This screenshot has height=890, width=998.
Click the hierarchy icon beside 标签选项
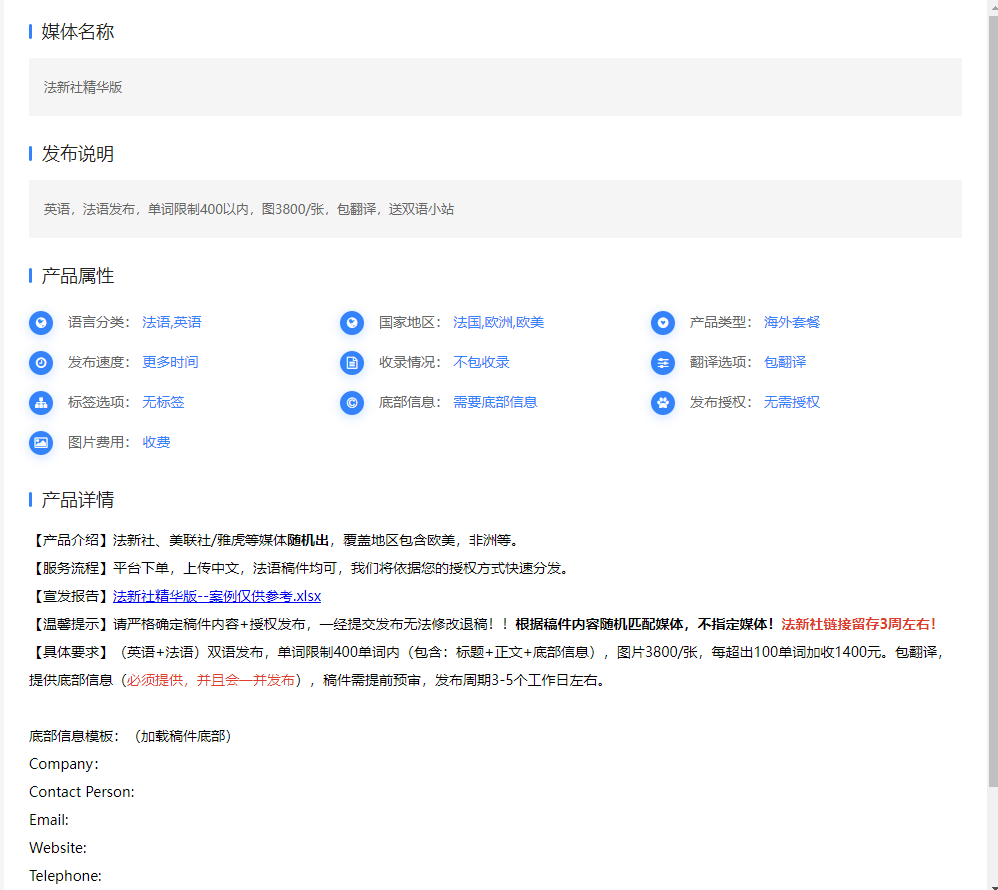pos(41,402)
